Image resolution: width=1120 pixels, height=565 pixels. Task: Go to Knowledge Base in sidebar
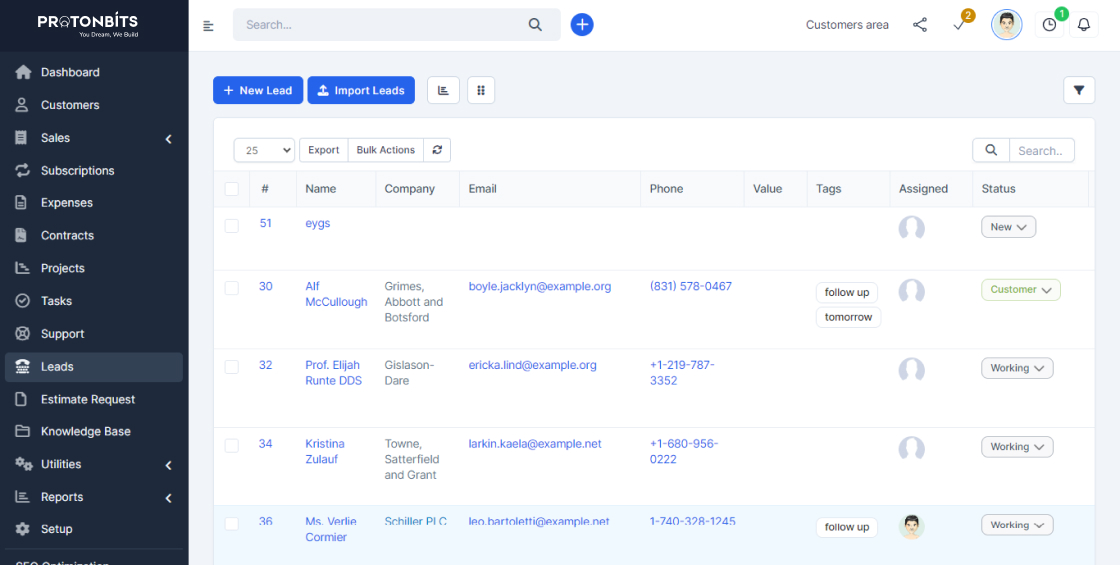[85, 432]
